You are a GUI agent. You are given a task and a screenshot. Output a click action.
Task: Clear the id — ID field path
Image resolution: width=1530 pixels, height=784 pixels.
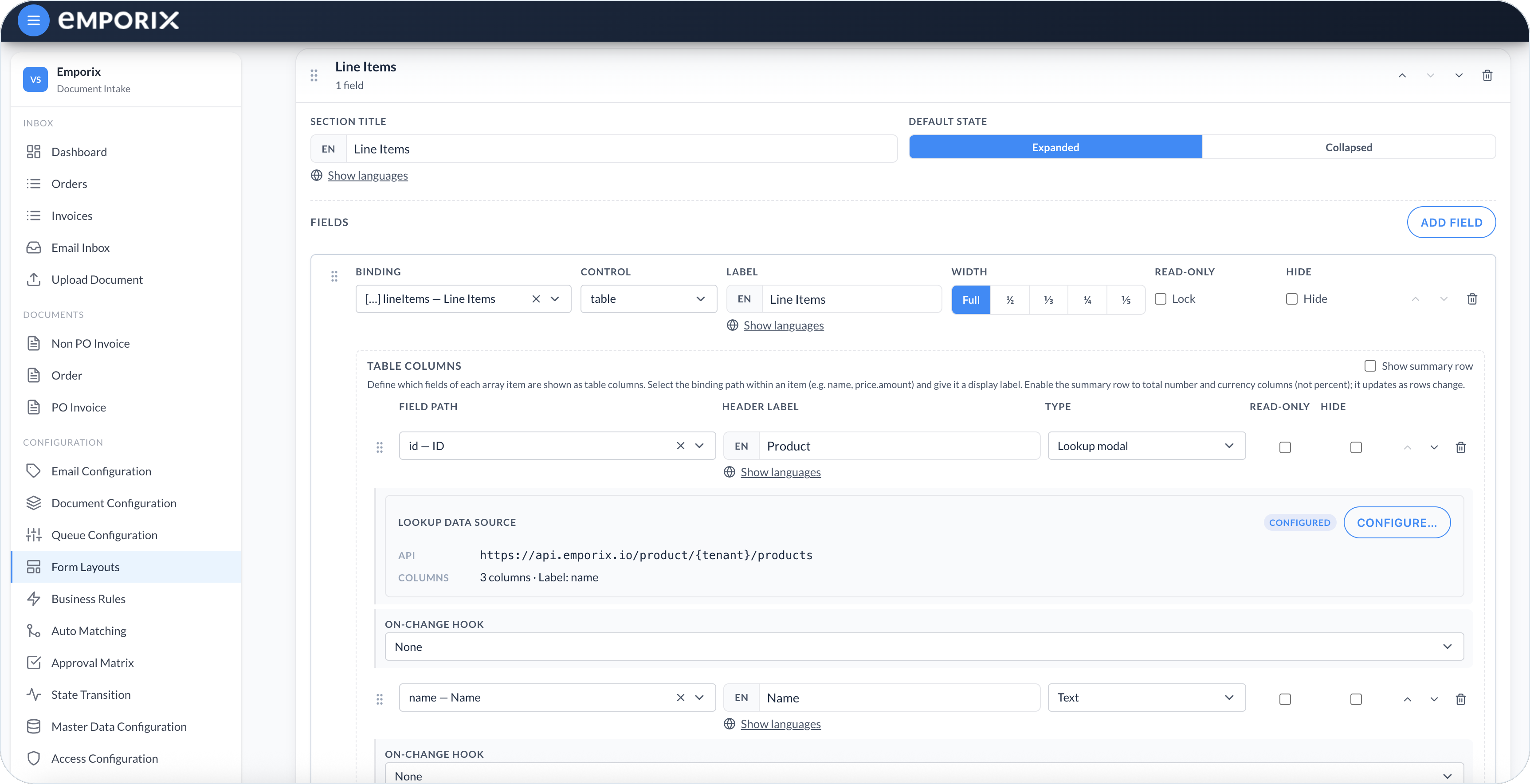681,446
